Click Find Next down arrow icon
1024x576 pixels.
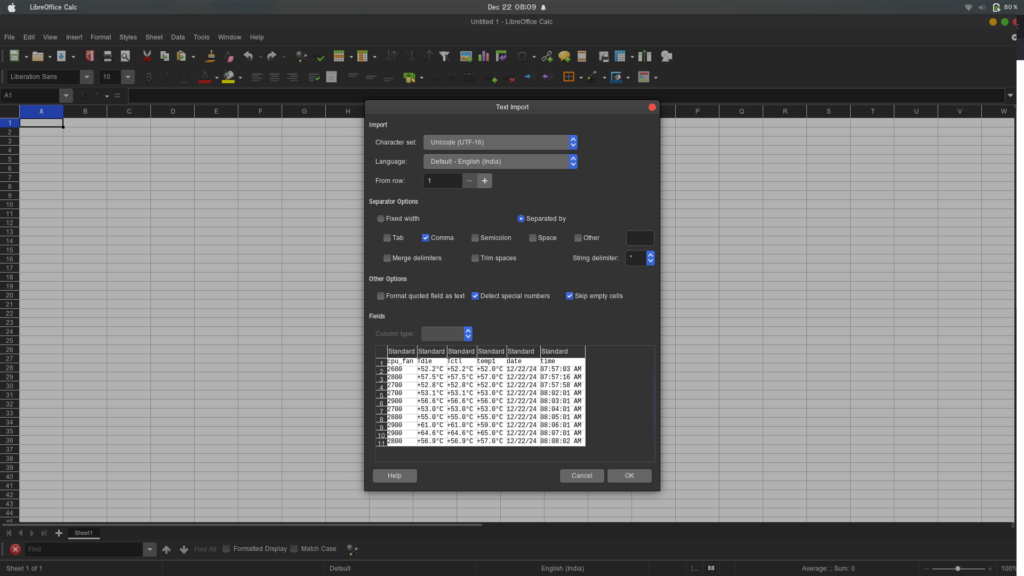pos(184,549)
